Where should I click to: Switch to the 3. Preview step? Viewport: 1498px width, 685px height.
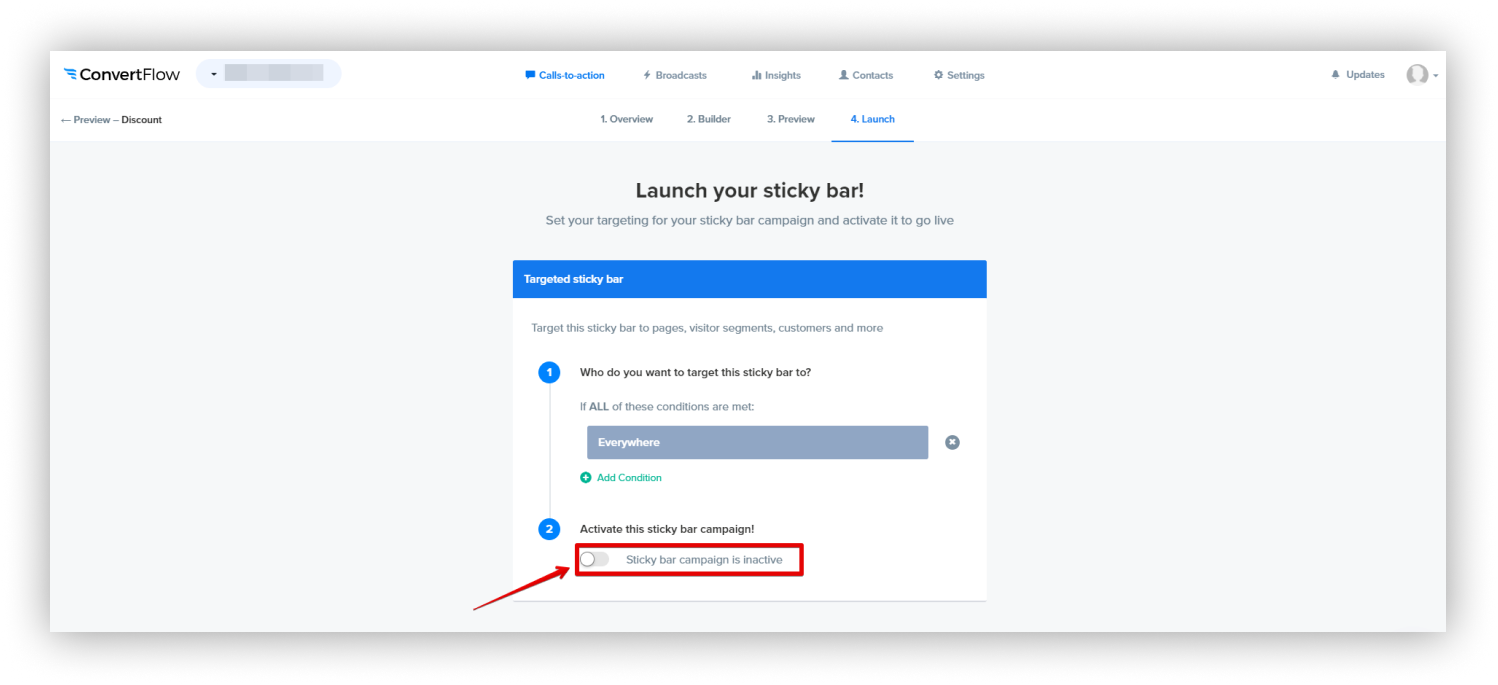pos(791,119)
